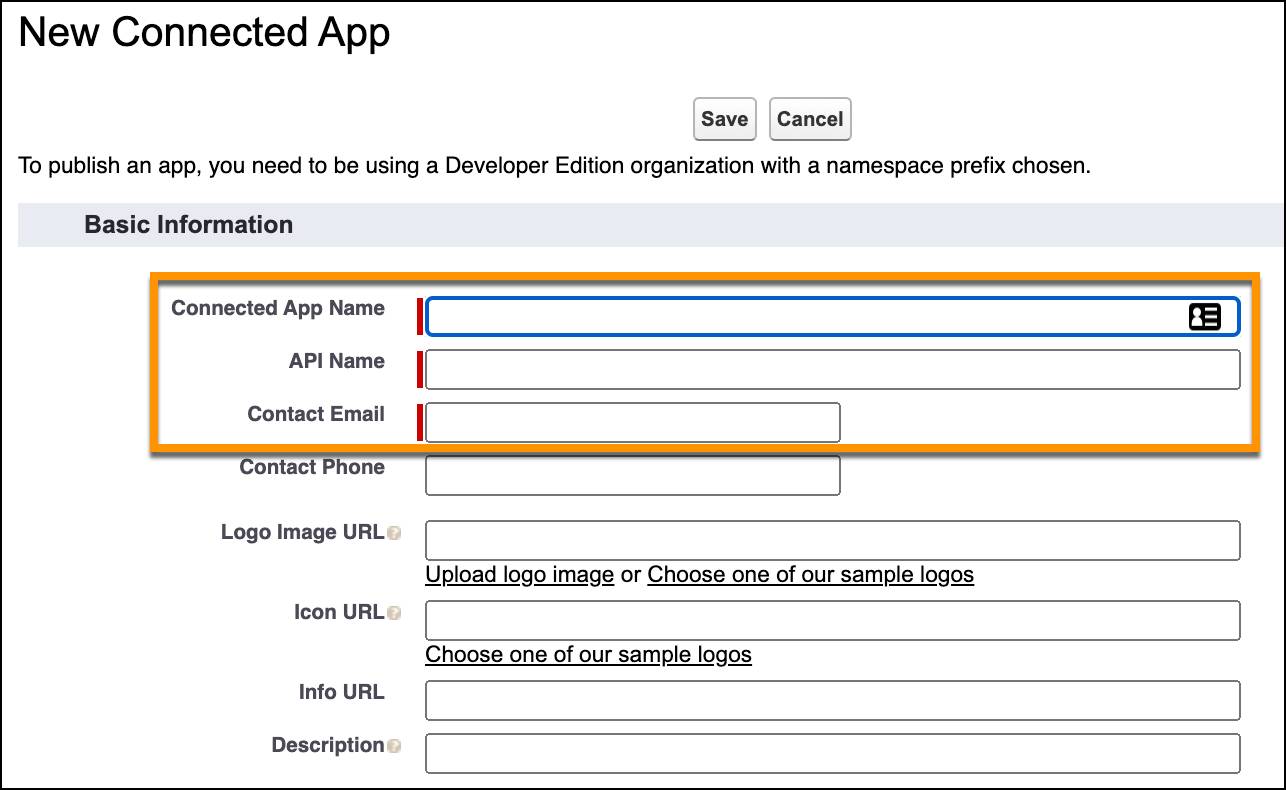This screenshot has height=790, width=1286.
Task: Click inside the Description field
Action: click(830, 753)
